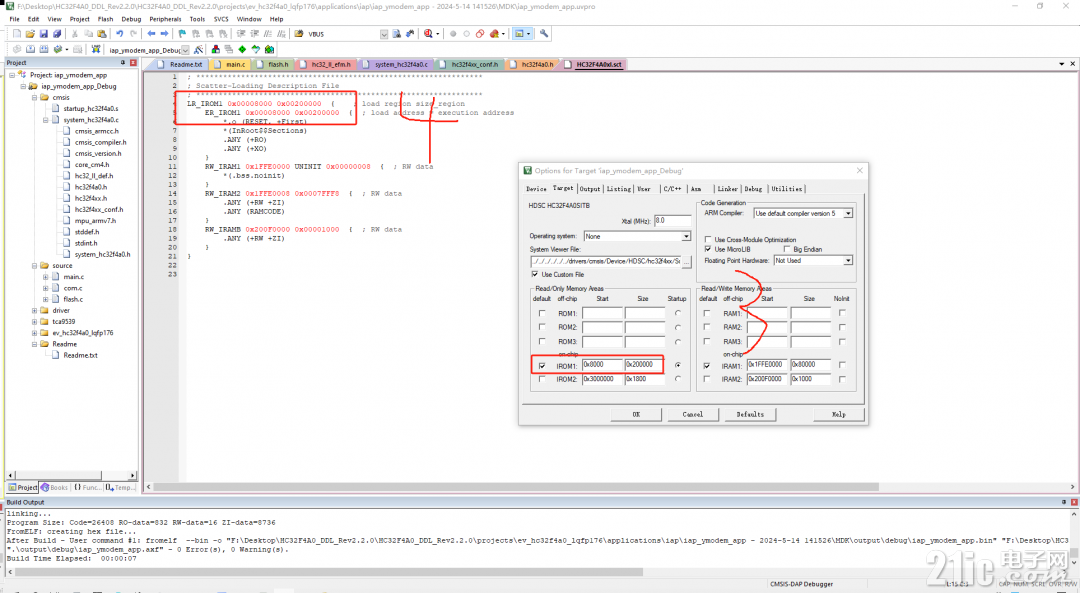The height and width of the screenshot is (593, 1080).
Task: Click the Save All toolbar icon
Action: [56, 34]
